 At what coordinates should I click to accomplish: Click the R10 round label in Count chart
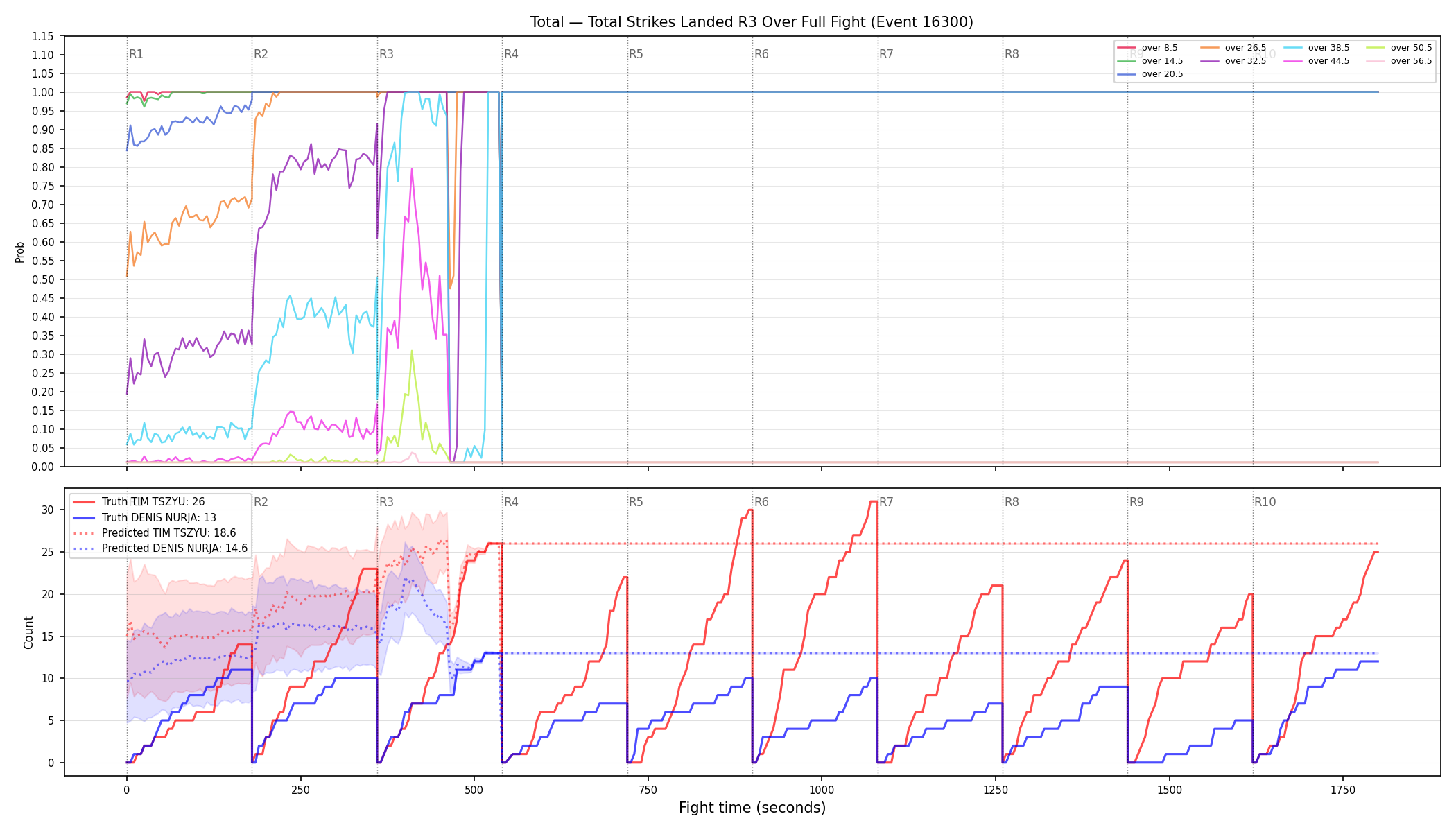pos(1265,502)
